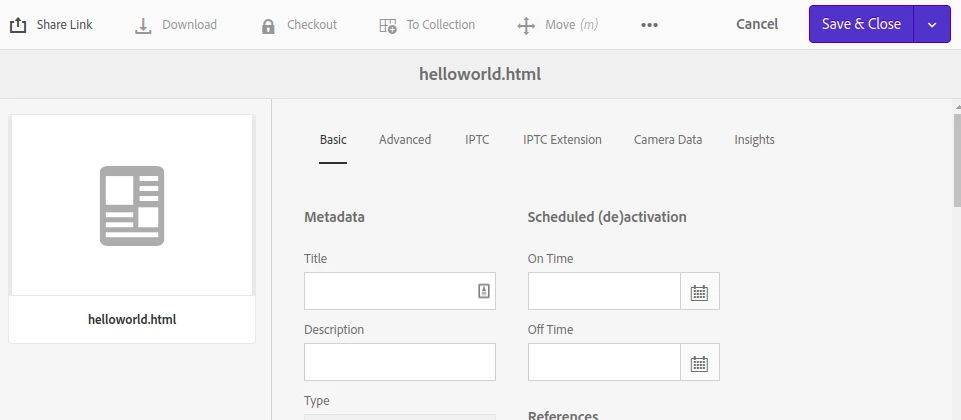
Task: Focus the On Time text field
Action: click(604, 292)
